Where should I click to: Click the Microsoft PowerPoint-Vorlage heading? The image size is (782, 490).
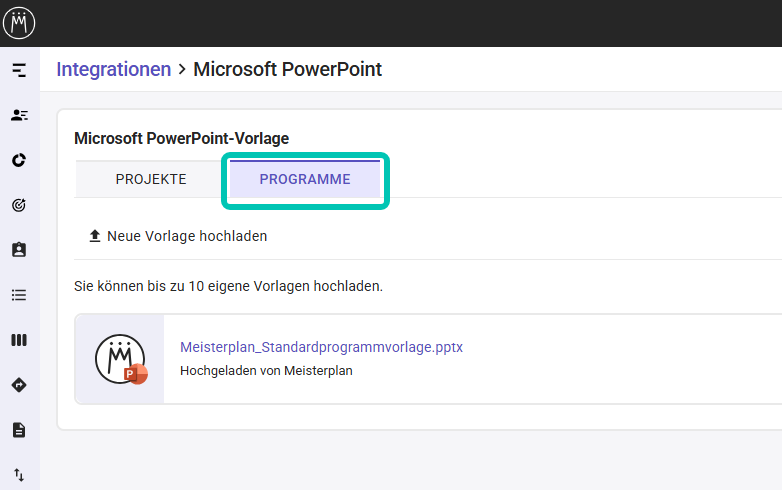(182, 138)
